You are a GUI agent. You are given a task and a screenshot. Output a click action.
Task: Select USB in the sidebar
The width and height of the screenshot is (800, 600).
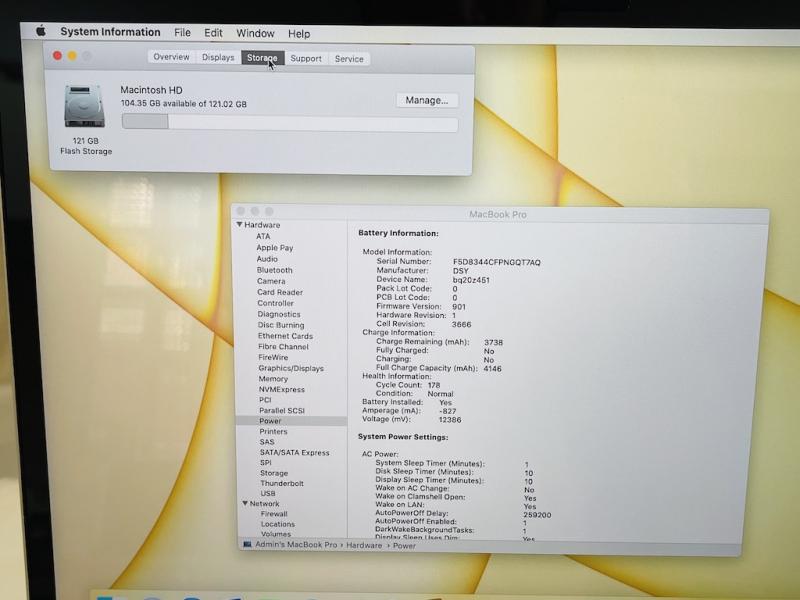268,493
